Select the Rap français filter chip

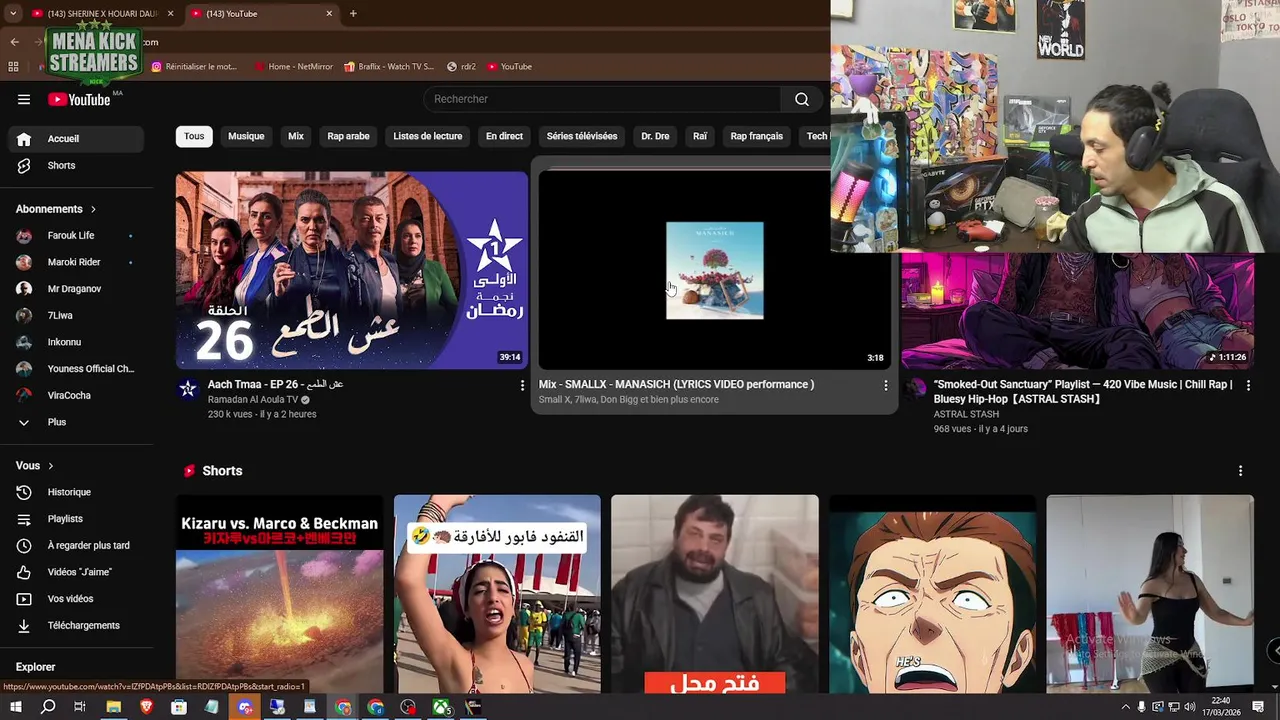pyautogui.click(x=757, y=136)
